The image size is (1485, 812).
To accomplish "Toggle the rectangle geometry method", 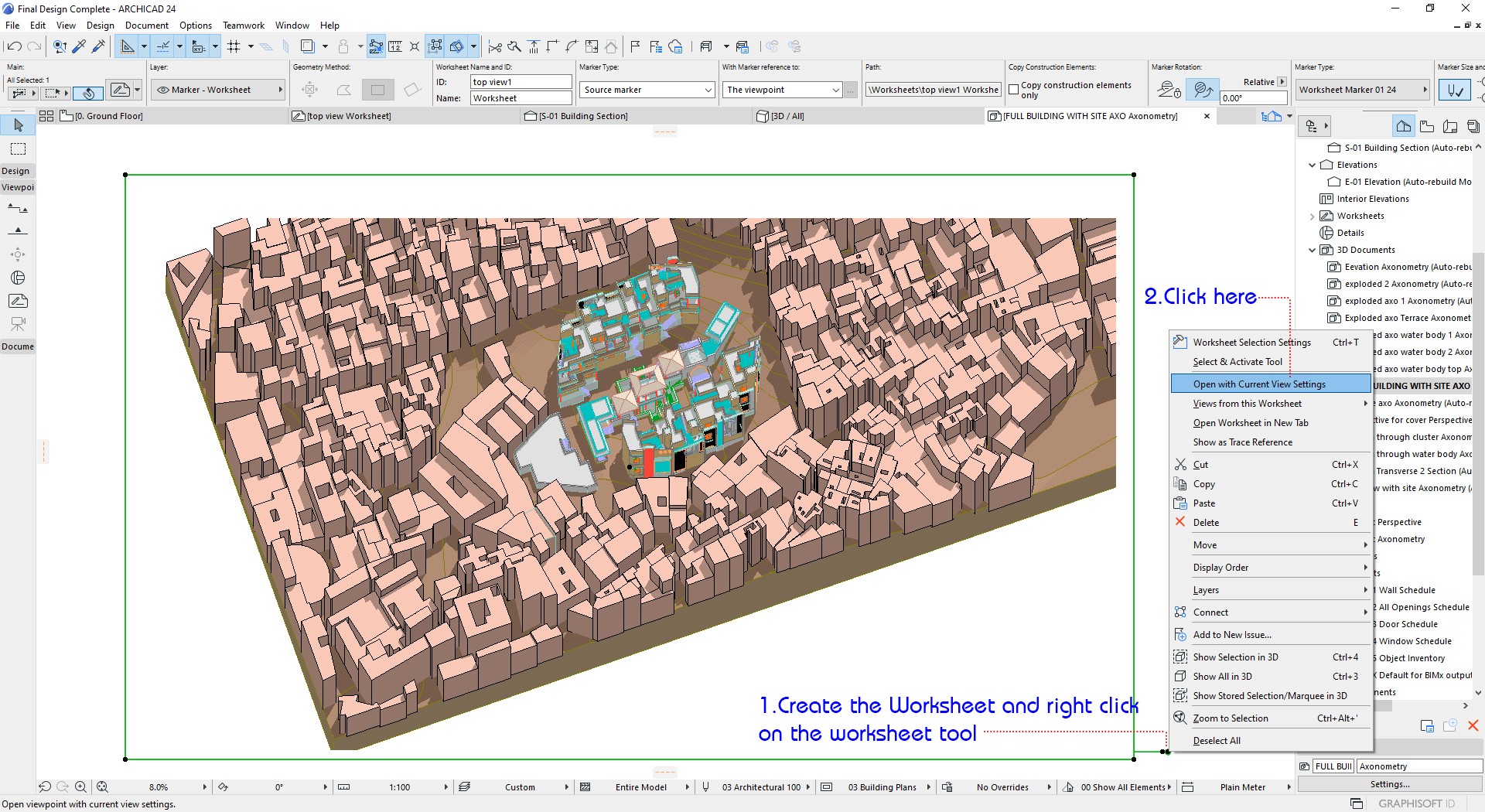I will tap(377, 90).
